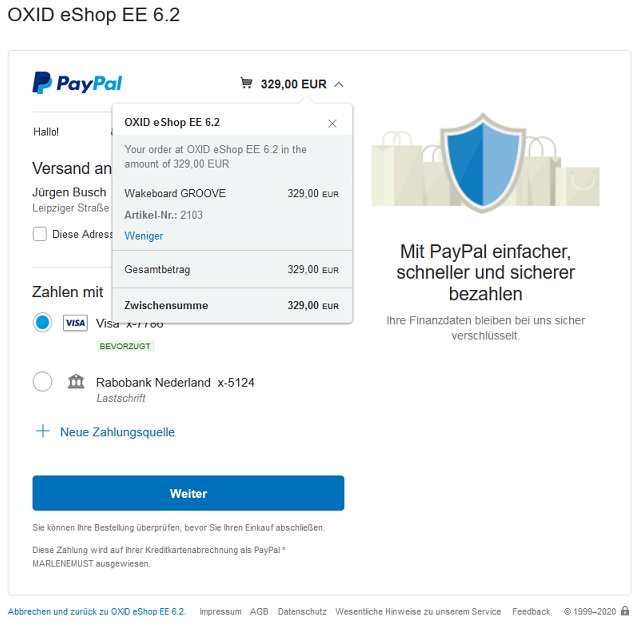Click the PayPal logo
The image size is (639, 623).
[77, 83]
